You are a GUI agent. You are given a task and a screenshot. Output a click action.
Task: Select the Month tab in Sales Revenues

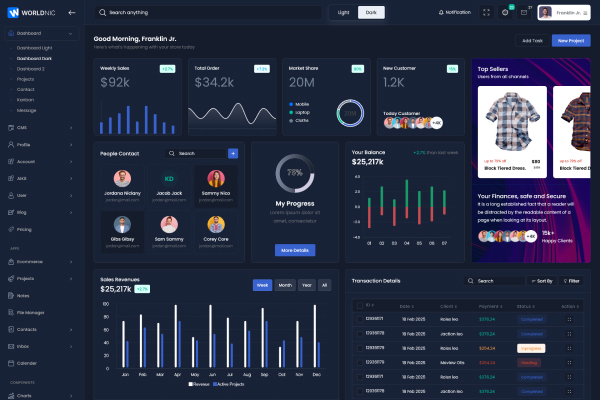(x=285, y=285)
